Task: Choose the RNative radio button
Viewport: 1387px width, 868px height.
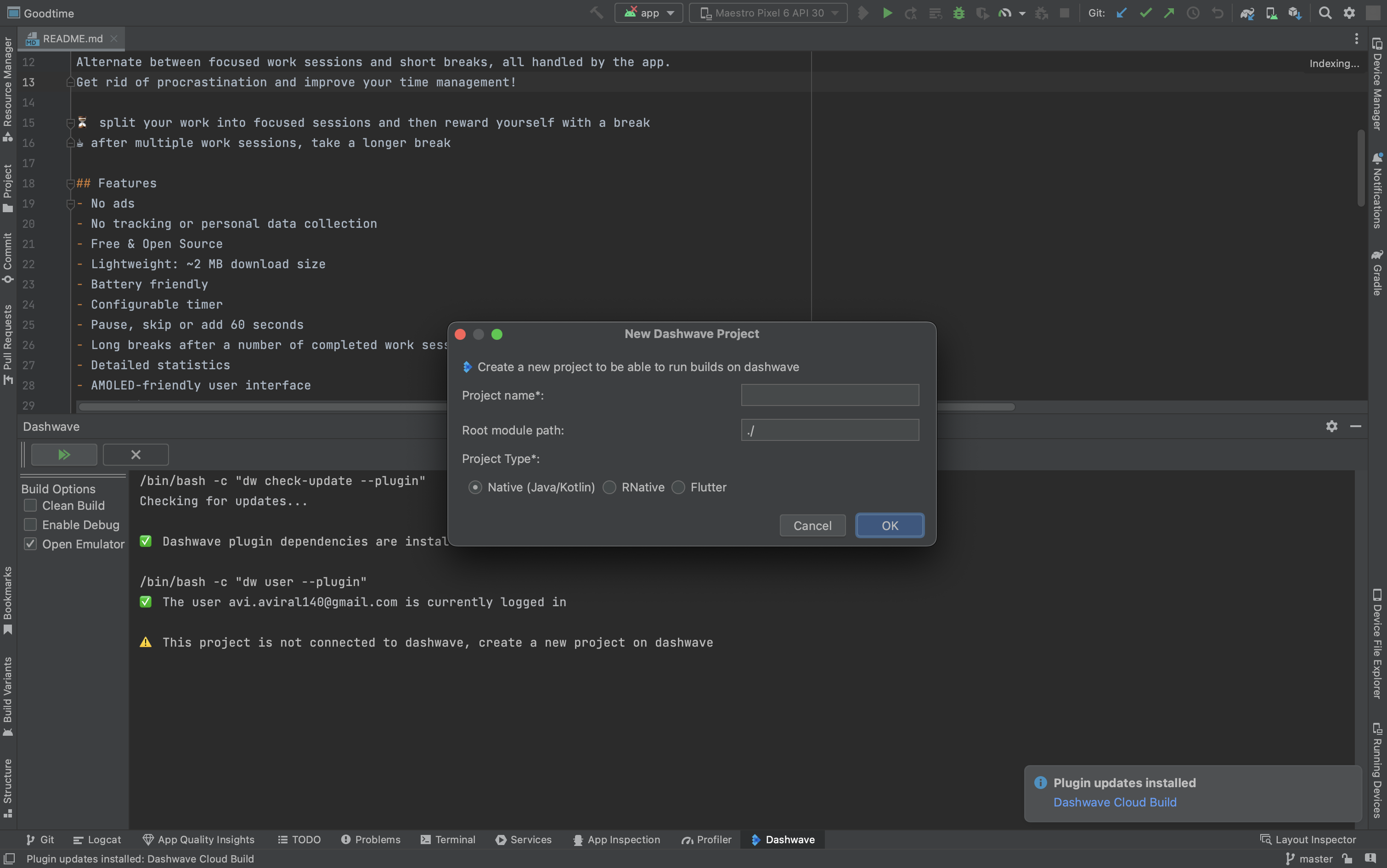Action: pyautogui.click(x=610, y=487)
